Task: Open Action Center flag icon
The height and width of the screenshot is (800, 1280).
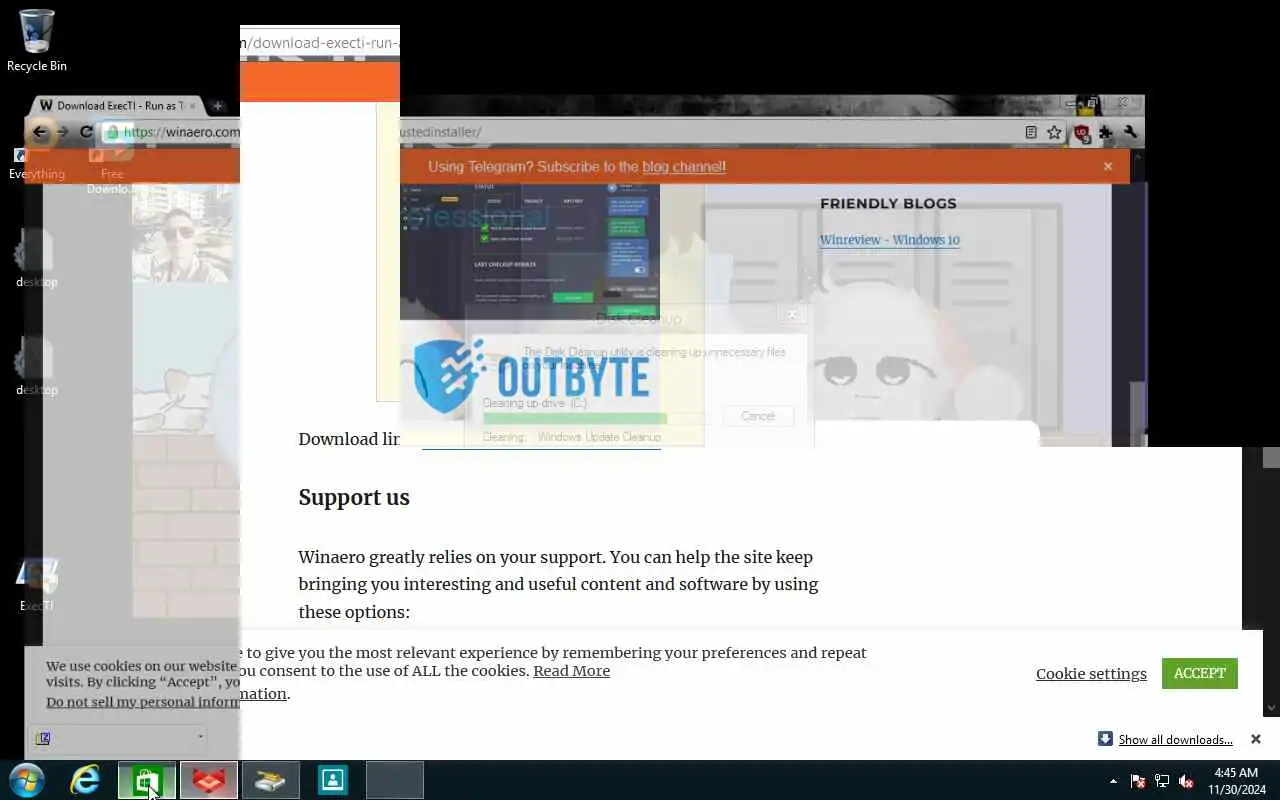Action: click(x=1138, y=781)
